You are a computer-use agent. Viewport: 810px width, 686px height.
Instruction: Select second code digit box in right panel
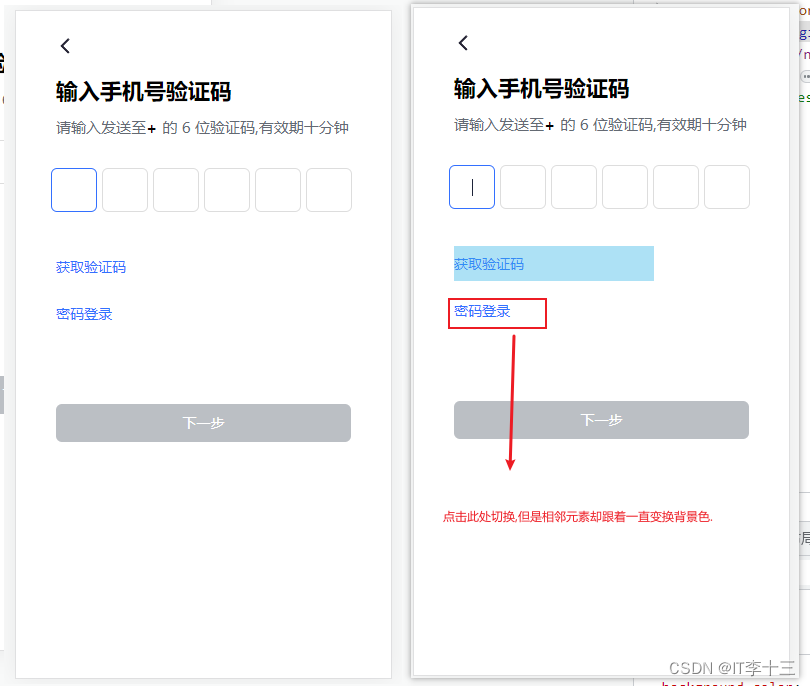[523, 187]
